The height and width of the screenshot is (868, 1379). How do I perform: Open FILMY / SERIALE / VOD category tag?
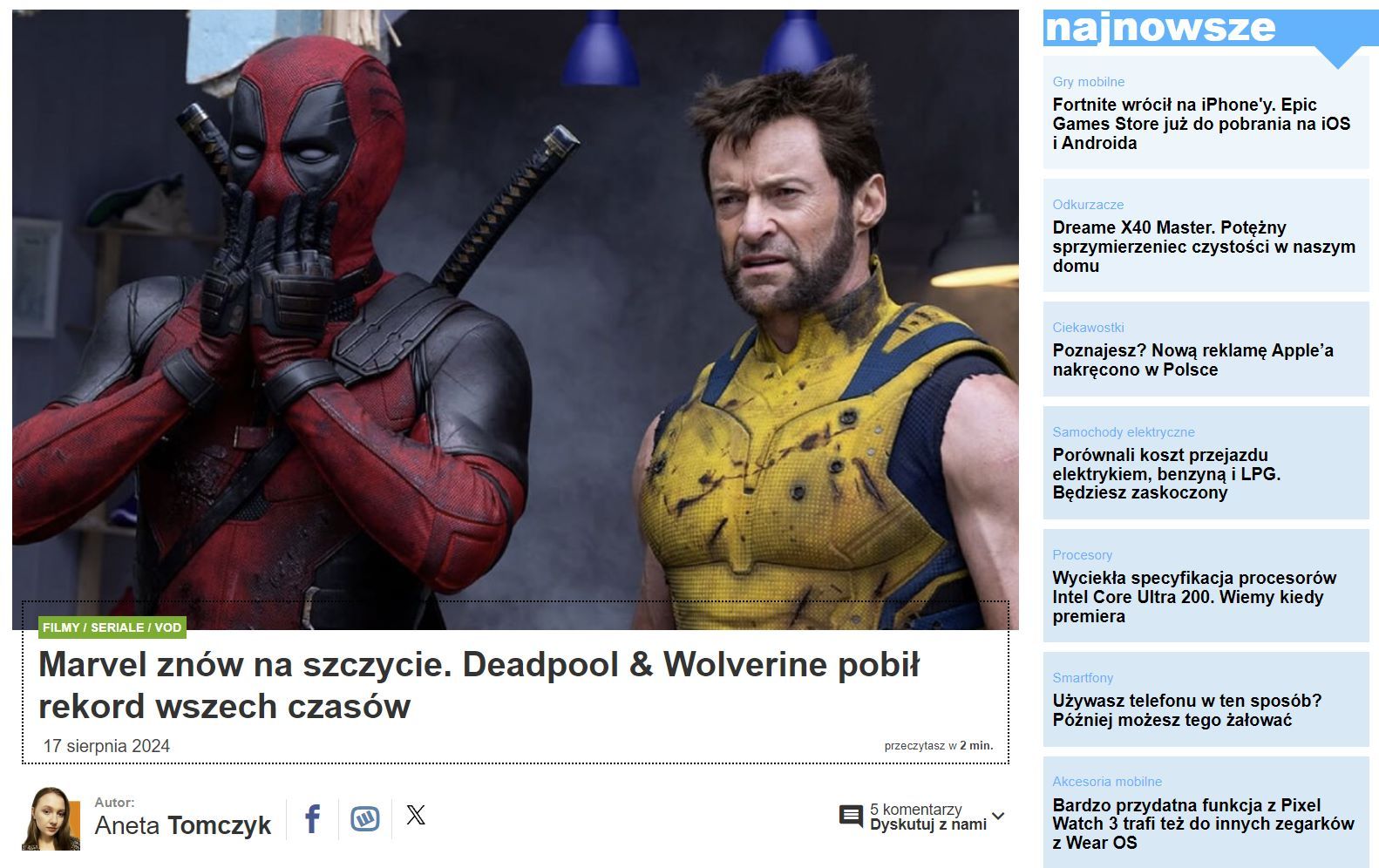coord(112,627)
